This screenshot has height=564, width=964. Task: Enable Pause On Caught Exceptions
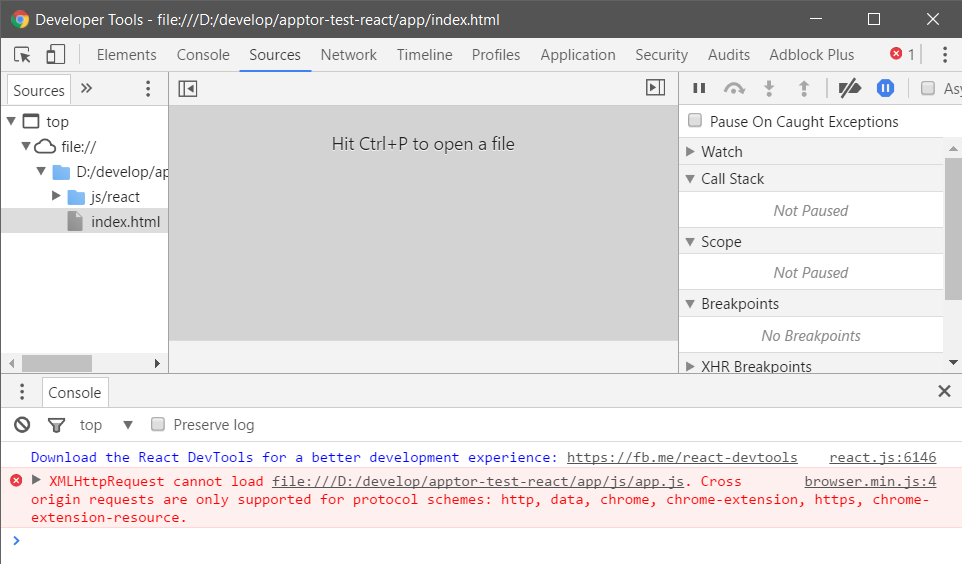tap(695, 121)
